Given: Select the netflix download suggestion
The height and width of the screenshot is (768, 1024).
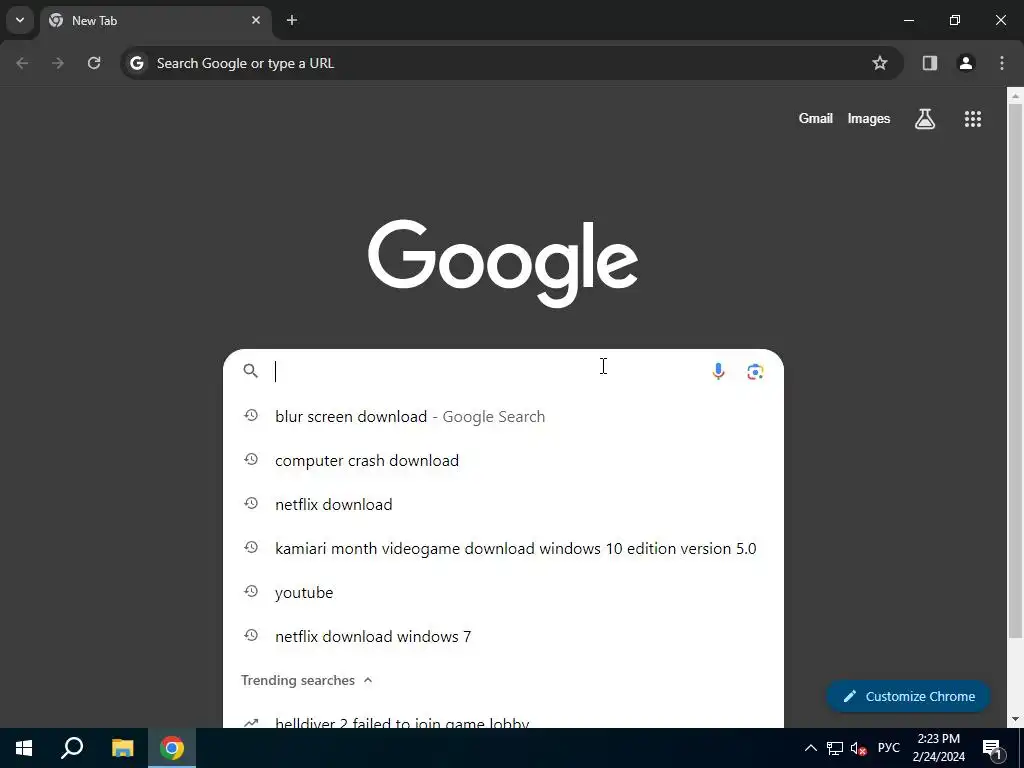Looking at the screenshot, I should [503, 504].
